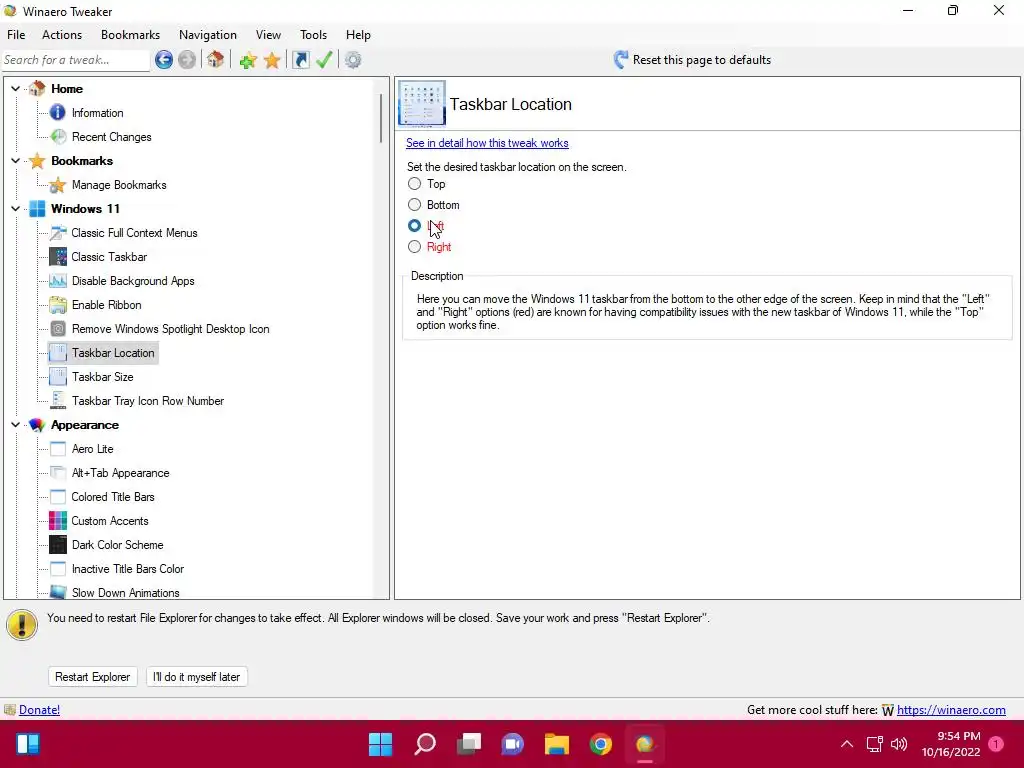Select the Right taskbar location
This screenshot has height=768, width=1024.
point(414,247)
